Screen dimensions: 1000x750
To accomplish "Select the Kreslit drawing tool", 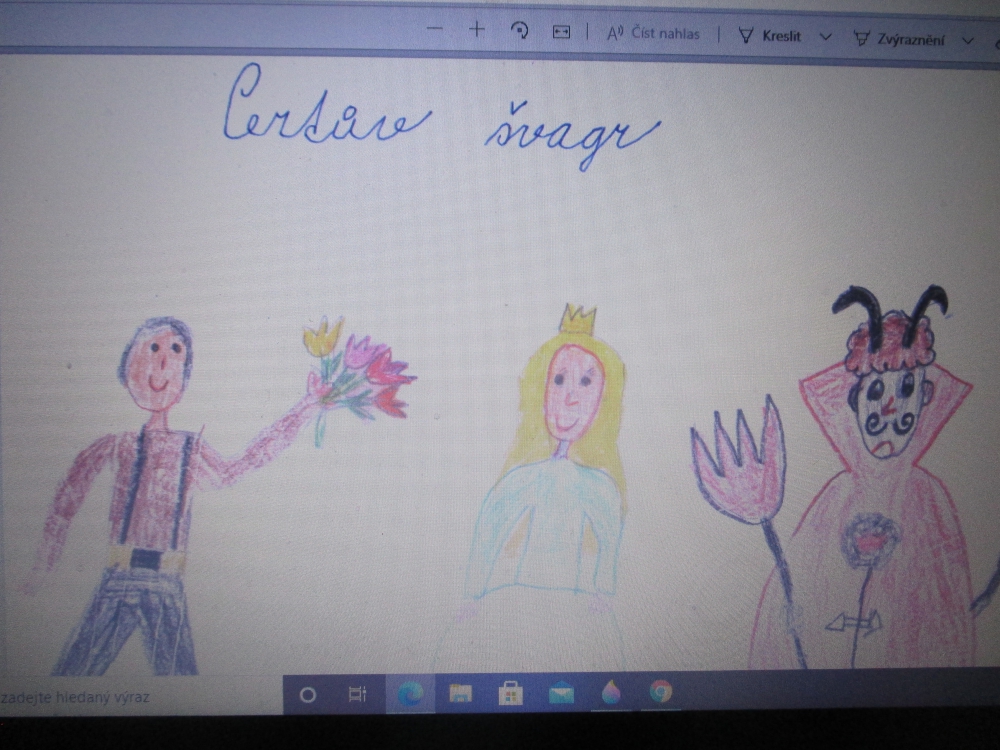I will 769,36.
